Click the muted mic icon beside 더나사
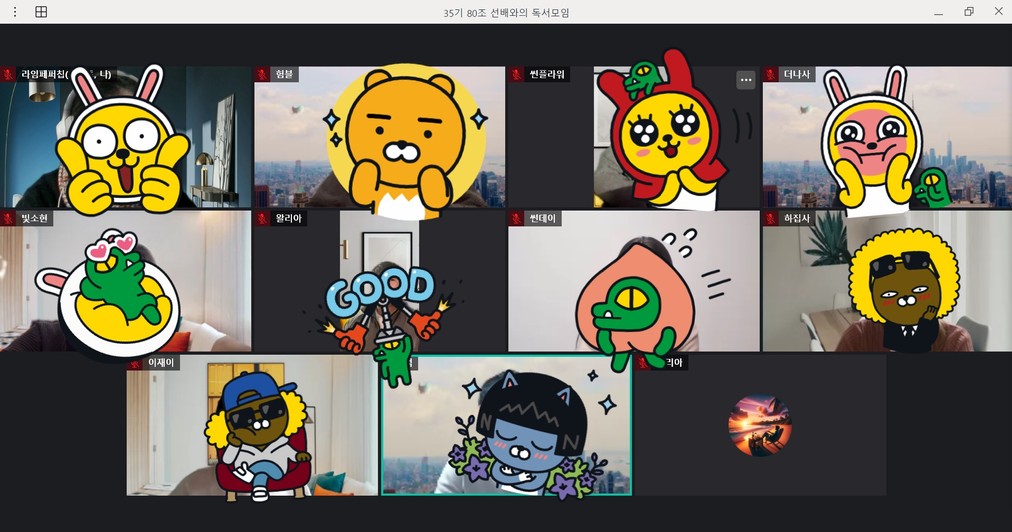The height and width of the screenshot is (532, 1012). pyautogui.click(x=771, y=74)
